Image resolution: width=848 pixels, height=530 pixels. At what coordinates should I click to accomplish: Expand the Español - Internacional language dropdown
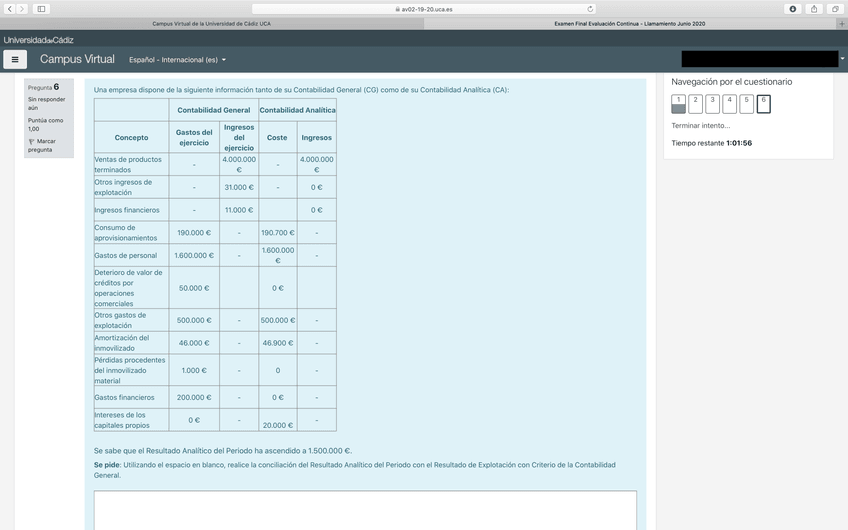pos(177,60)
